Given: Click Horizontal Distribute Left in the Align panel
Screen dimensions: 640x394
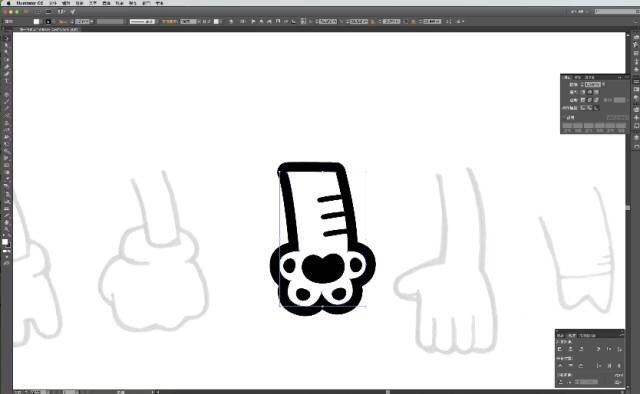Looking at the screenshot, I should point(599,365).
